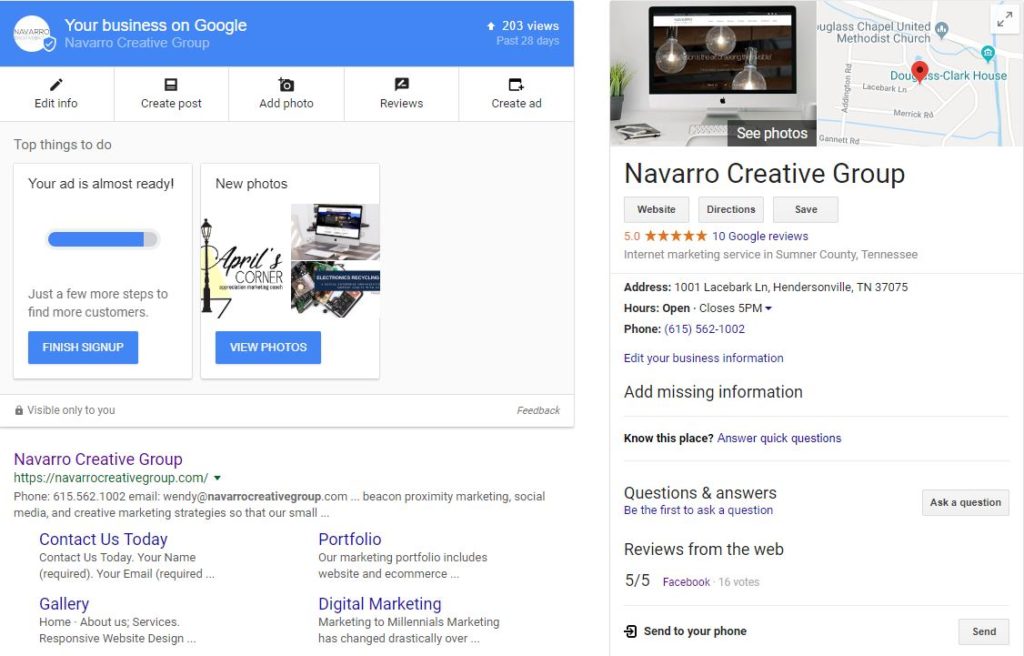Click the 5/5 web review score
This screenshot has width=1024, height=656.
coord(637,580)
